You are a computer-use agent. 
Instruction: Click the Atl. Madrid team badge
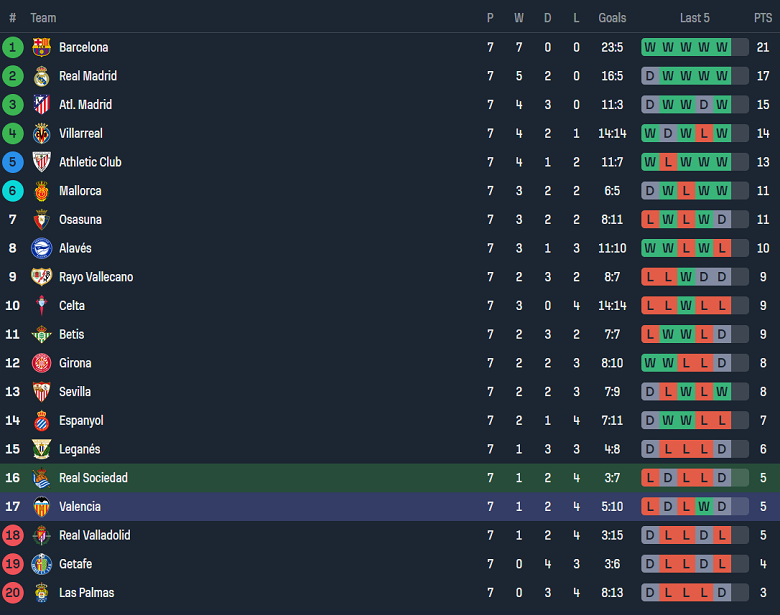[x=41, y=105]
